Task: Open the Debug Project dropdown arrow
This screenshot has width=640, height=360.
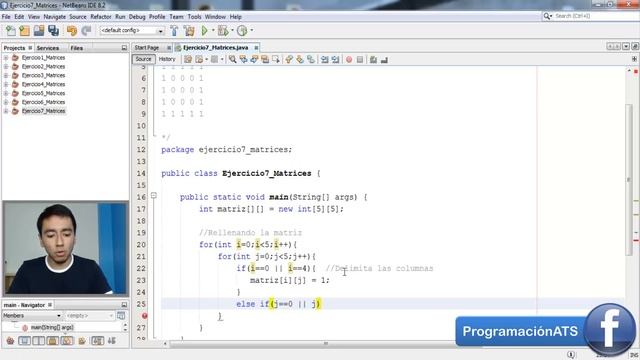Action: (x=232, y=31)
